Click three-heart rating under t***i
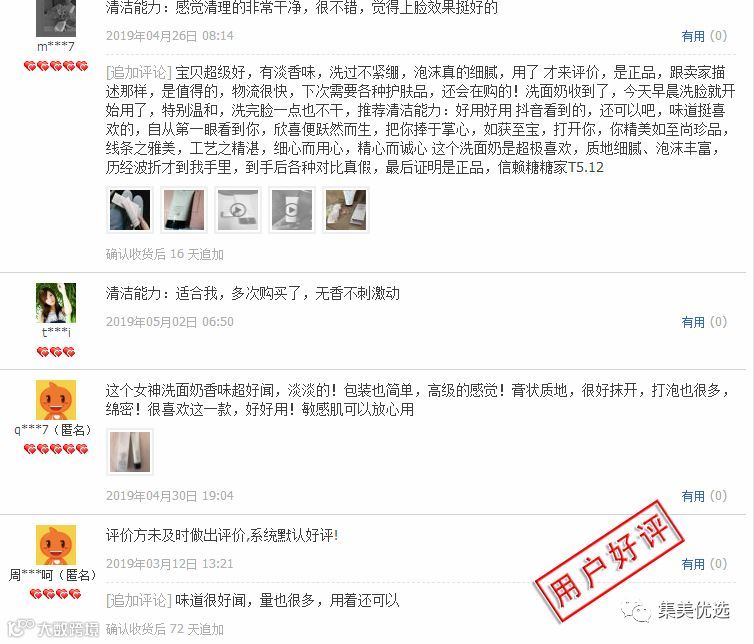Viewport: 754px width, 644px height. [56, 353]
